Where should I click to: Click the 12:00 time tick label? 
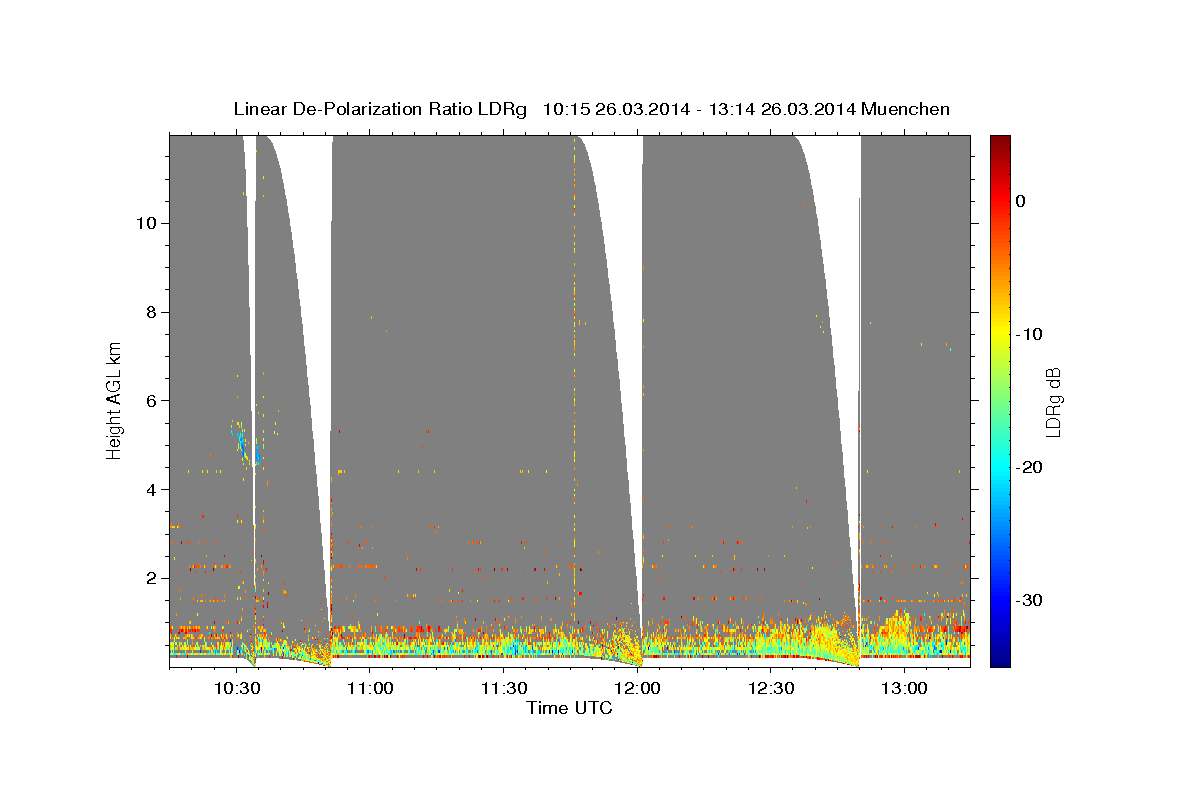(x=638, y=688)
